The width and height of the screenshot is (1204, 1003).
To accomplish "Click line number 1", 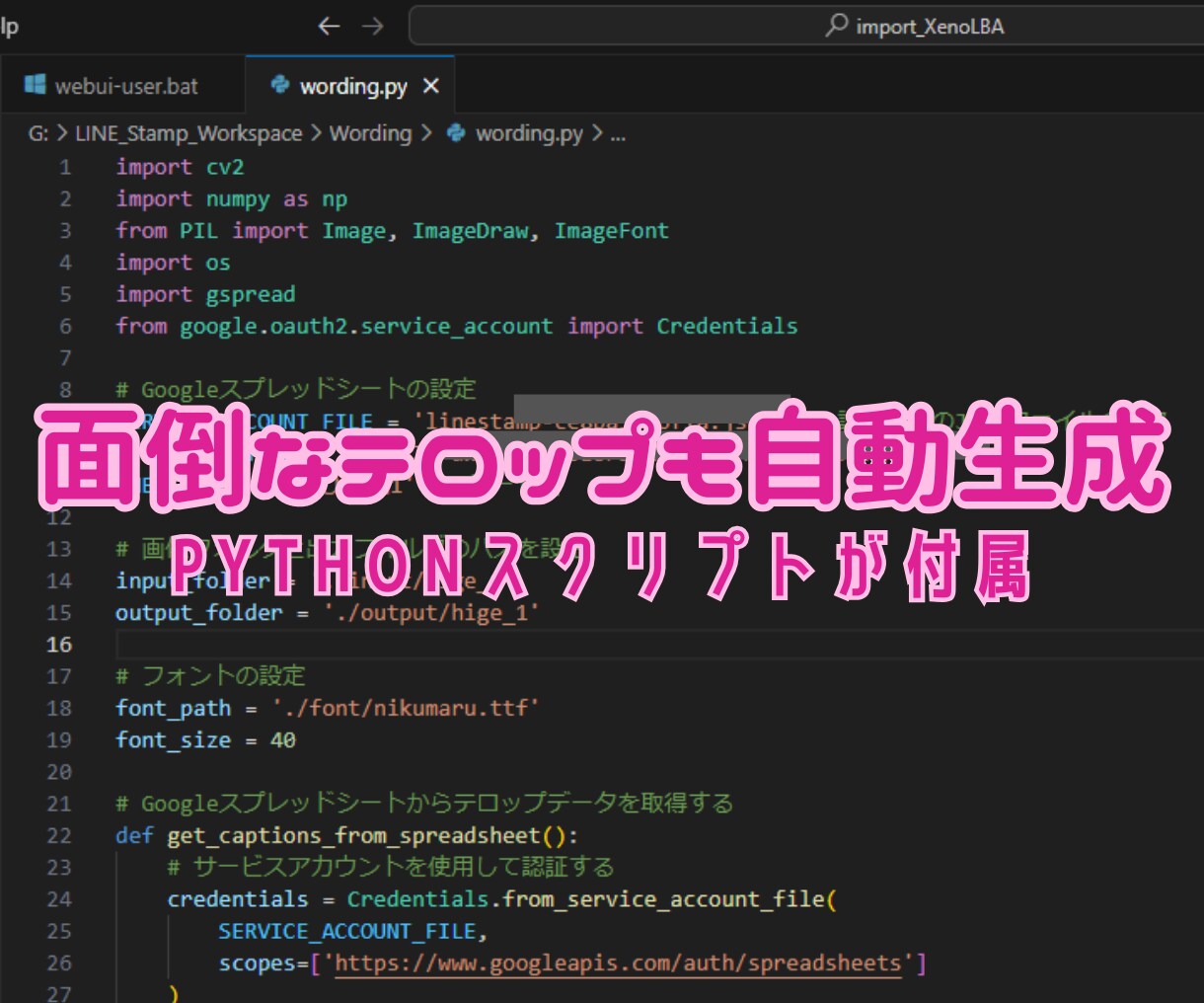I will tap(65, 167).
